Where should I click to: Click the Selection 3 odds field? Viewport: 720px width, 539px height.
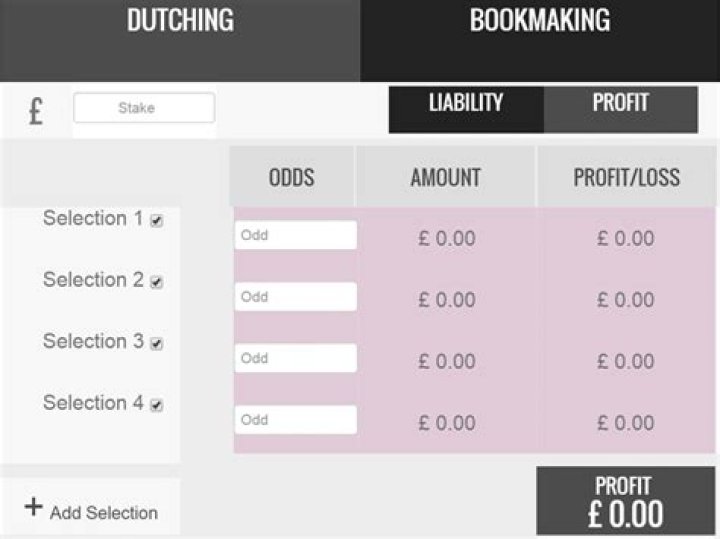295,358
